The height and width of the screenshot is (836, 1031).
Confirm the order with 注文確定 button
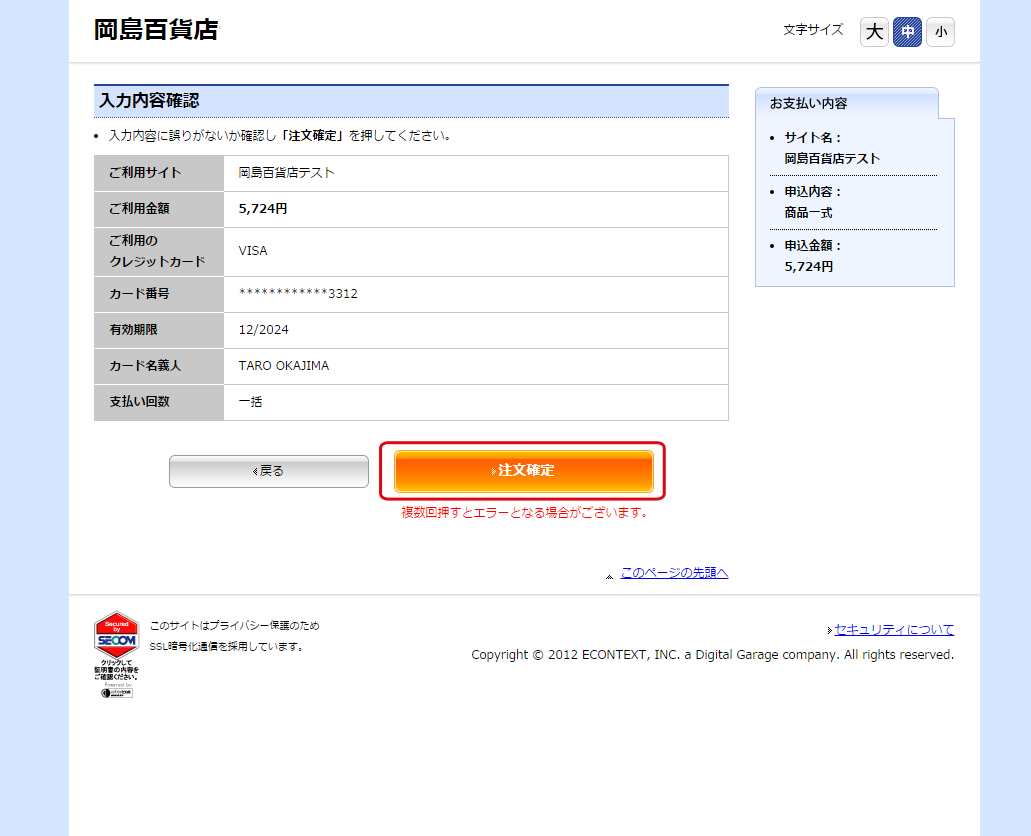pos(523,470)
